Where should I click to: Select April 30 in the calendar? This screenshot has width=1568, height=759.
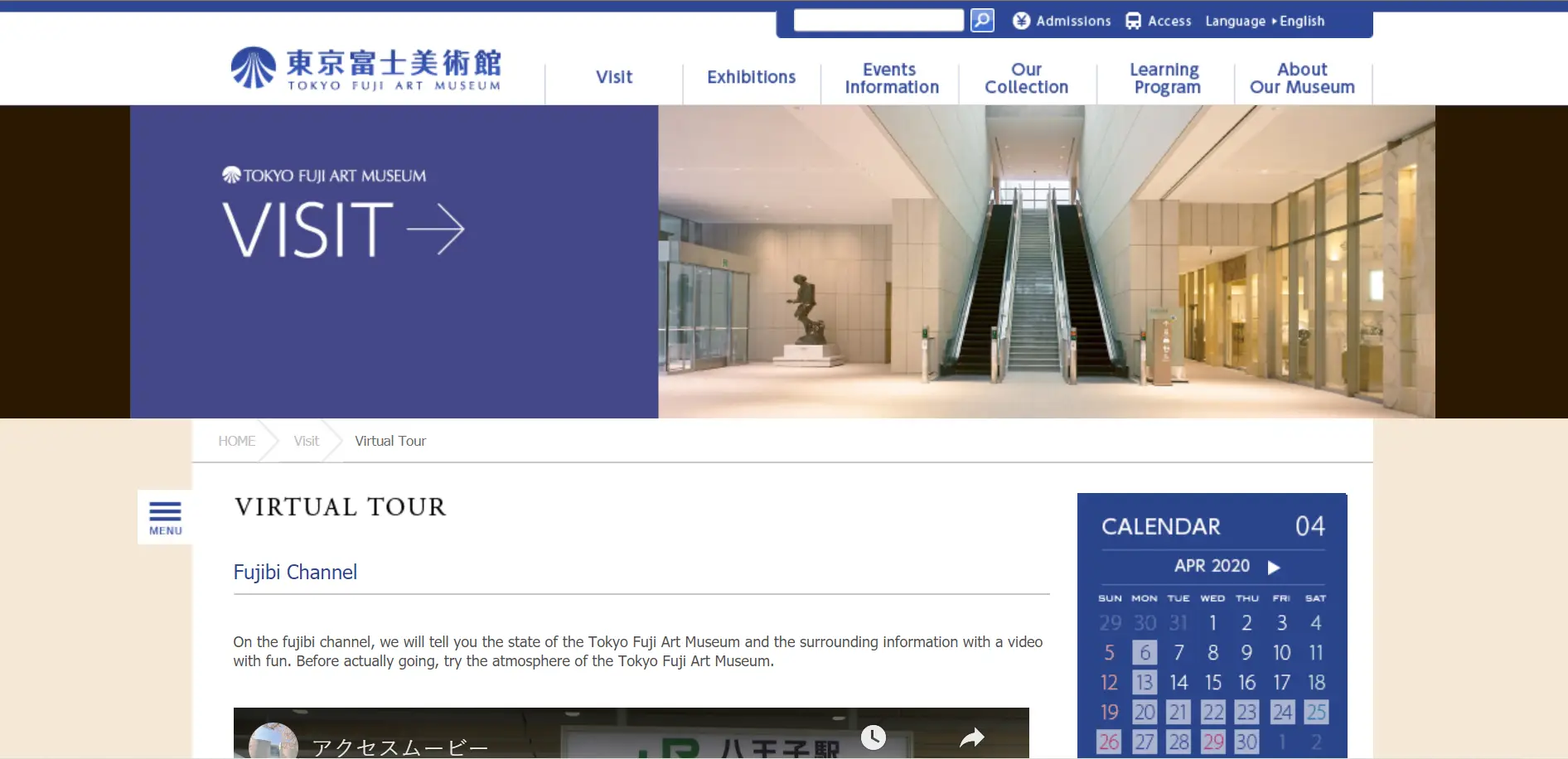coord(1247,742)
